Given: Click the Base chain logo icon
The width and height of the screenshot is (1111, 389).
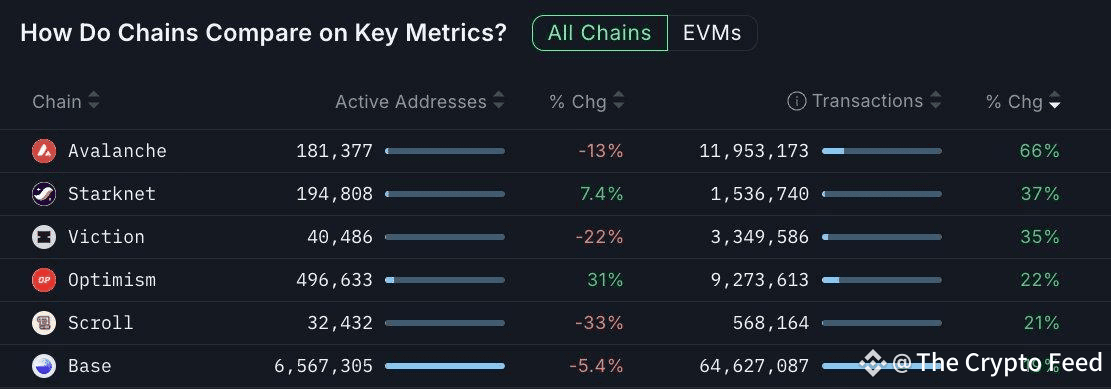Looking at the screenshot, I should point(44,366).
